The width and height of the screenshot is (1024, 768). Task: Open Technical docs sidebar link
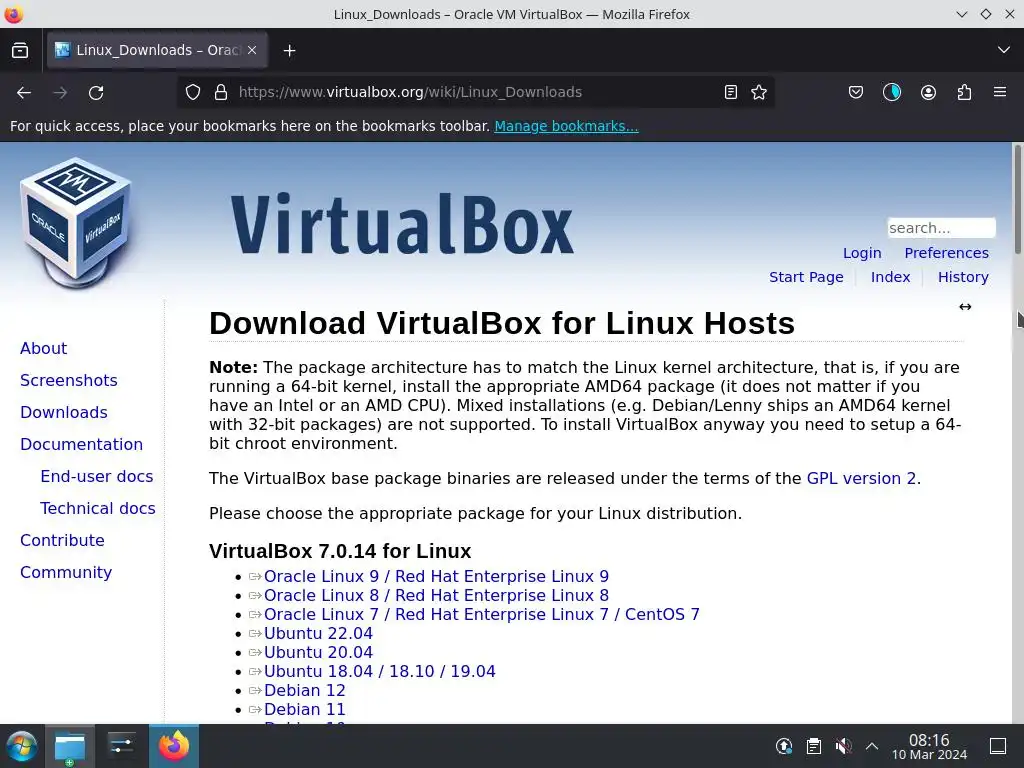click(98, 508)
